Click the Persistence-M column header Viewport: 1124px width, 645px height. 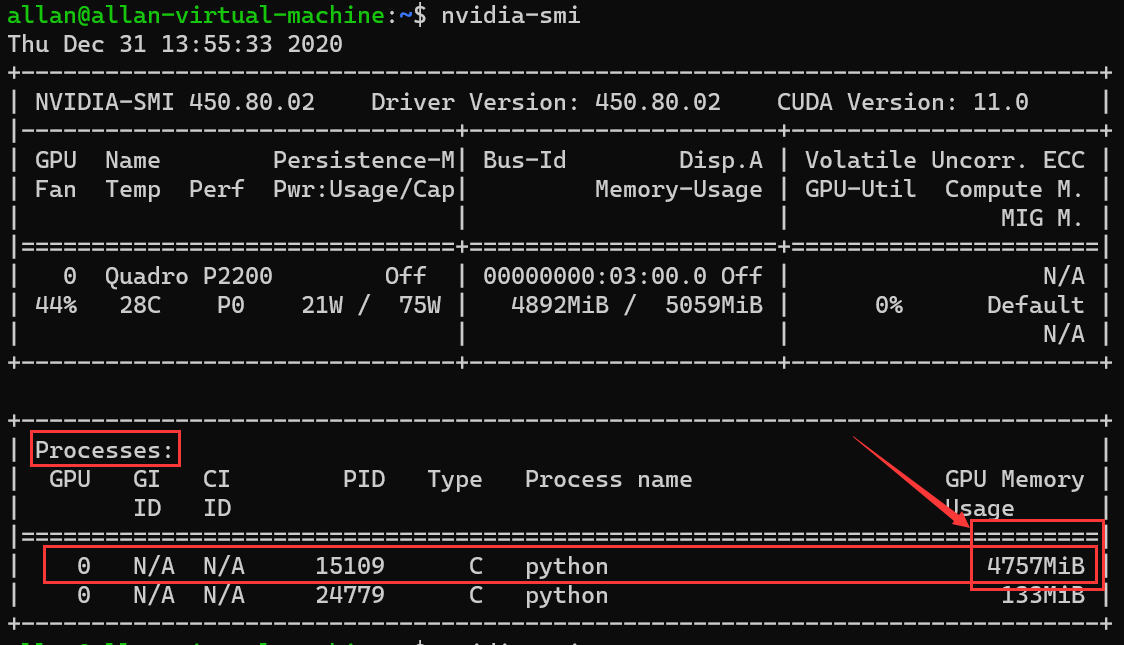364,161
